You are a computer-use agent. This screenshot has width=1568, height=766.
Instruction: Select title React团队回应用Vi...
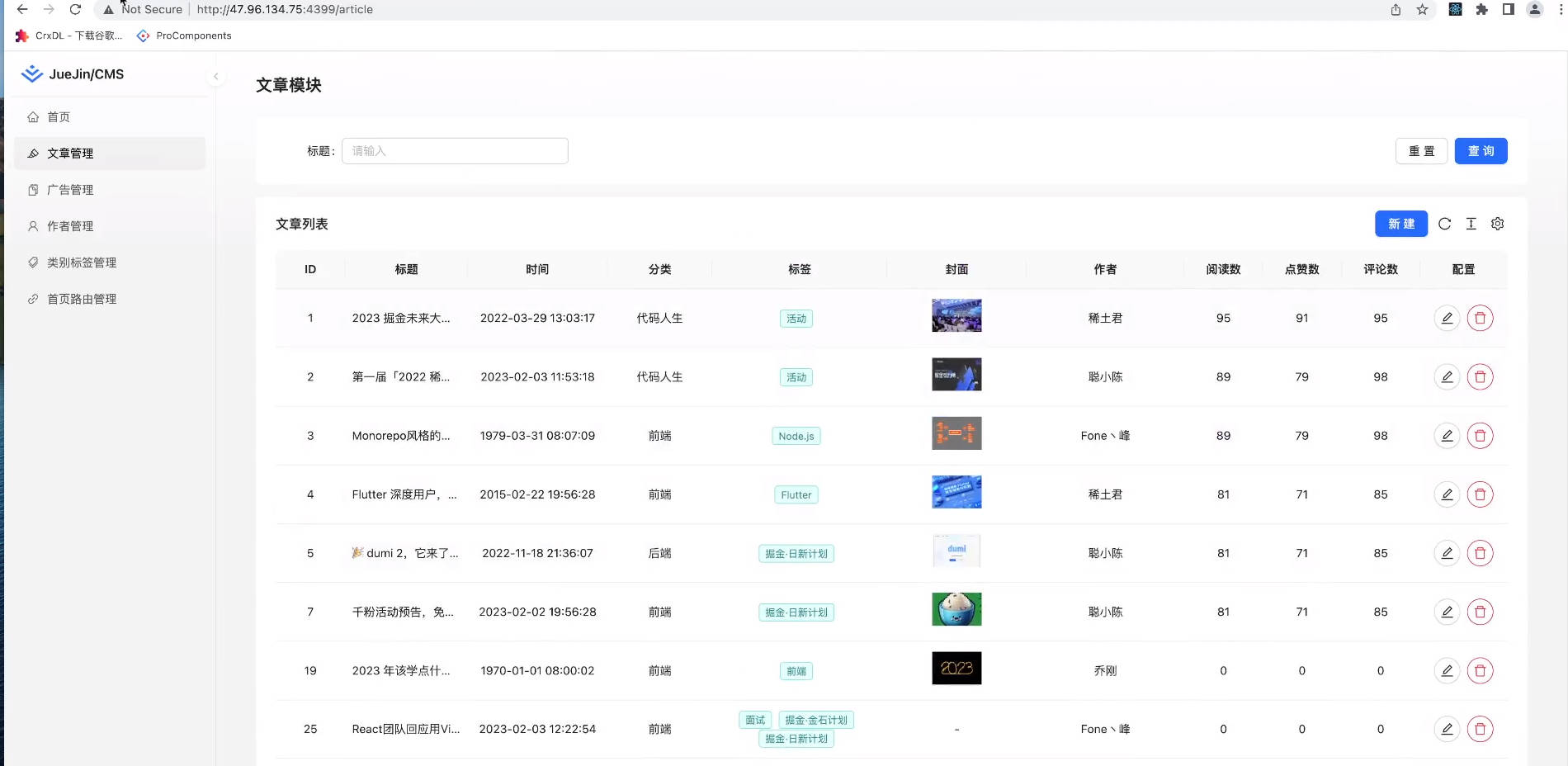click(406, 729)
